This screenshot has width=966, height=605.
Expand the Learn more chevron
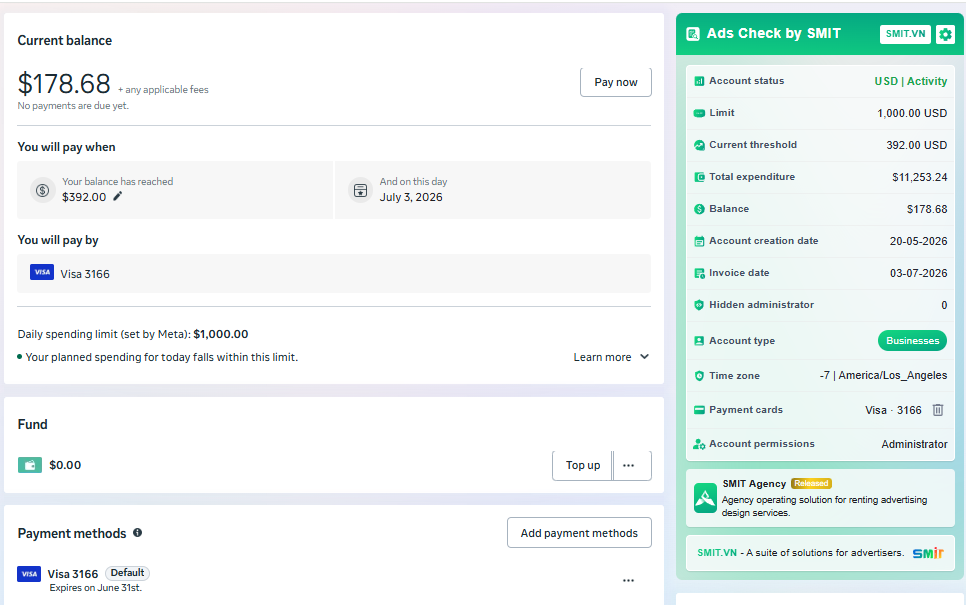[644, 357]
